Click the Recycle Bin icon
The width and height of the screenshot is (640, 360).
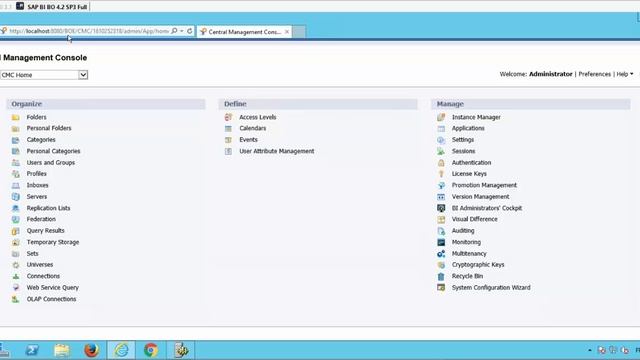[x=441, y=276]
